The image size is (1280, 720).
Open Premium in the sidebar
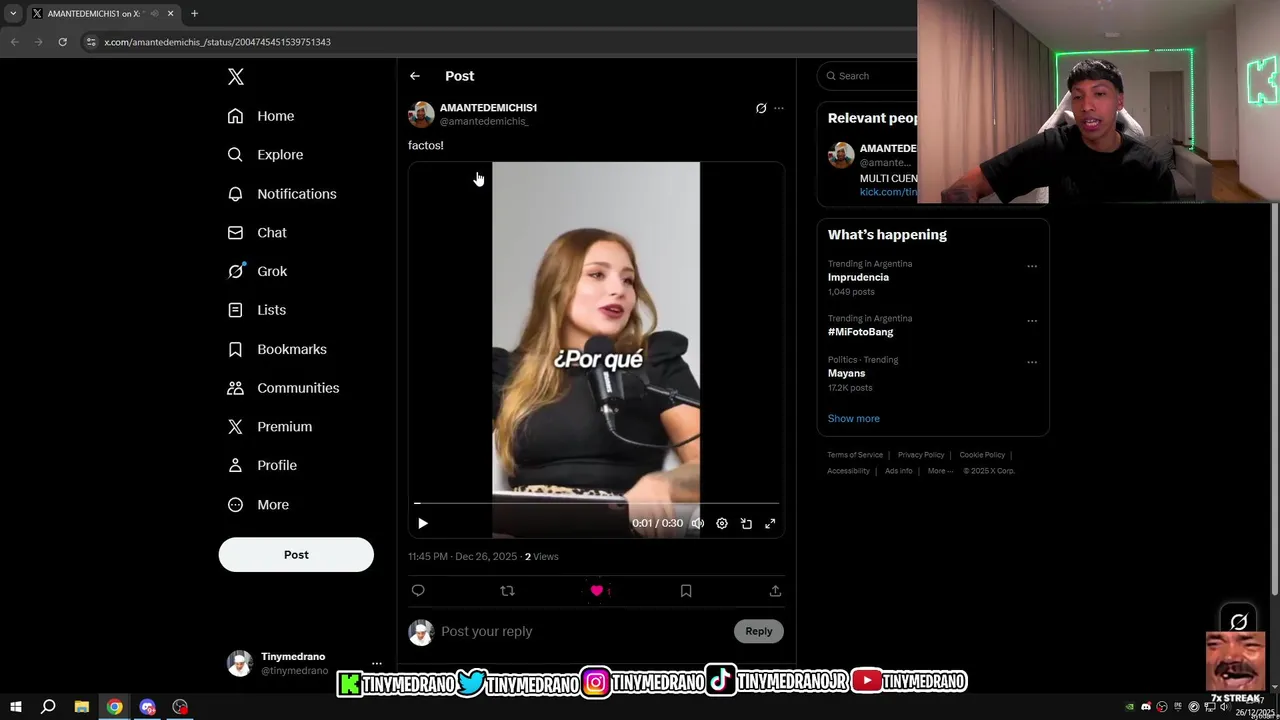click(x=270, y=426)
